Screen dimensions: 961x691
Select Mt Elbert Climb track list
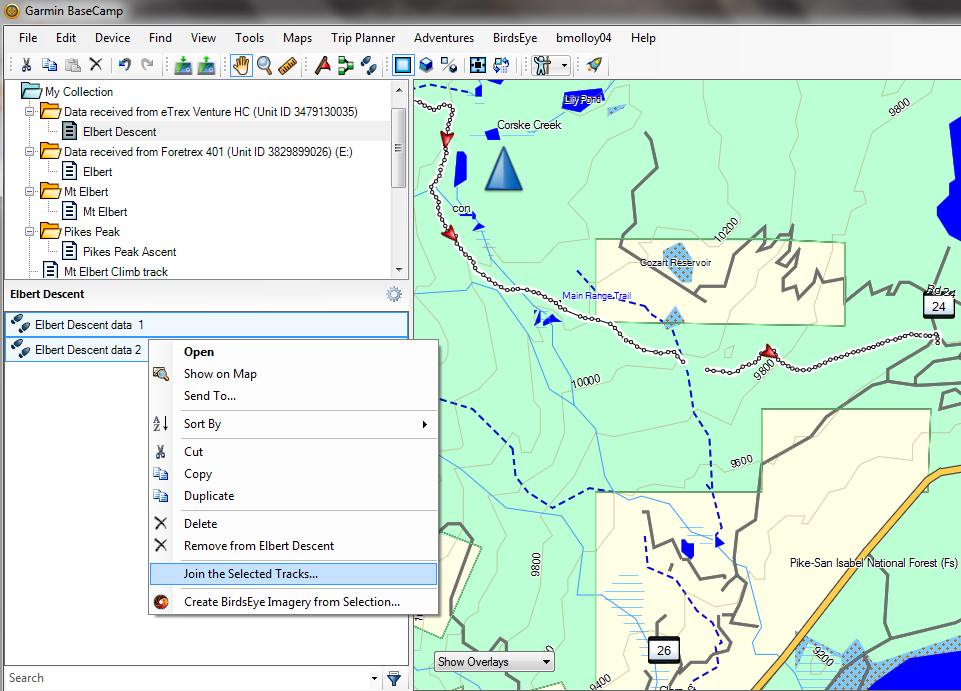tap(115, 272)
